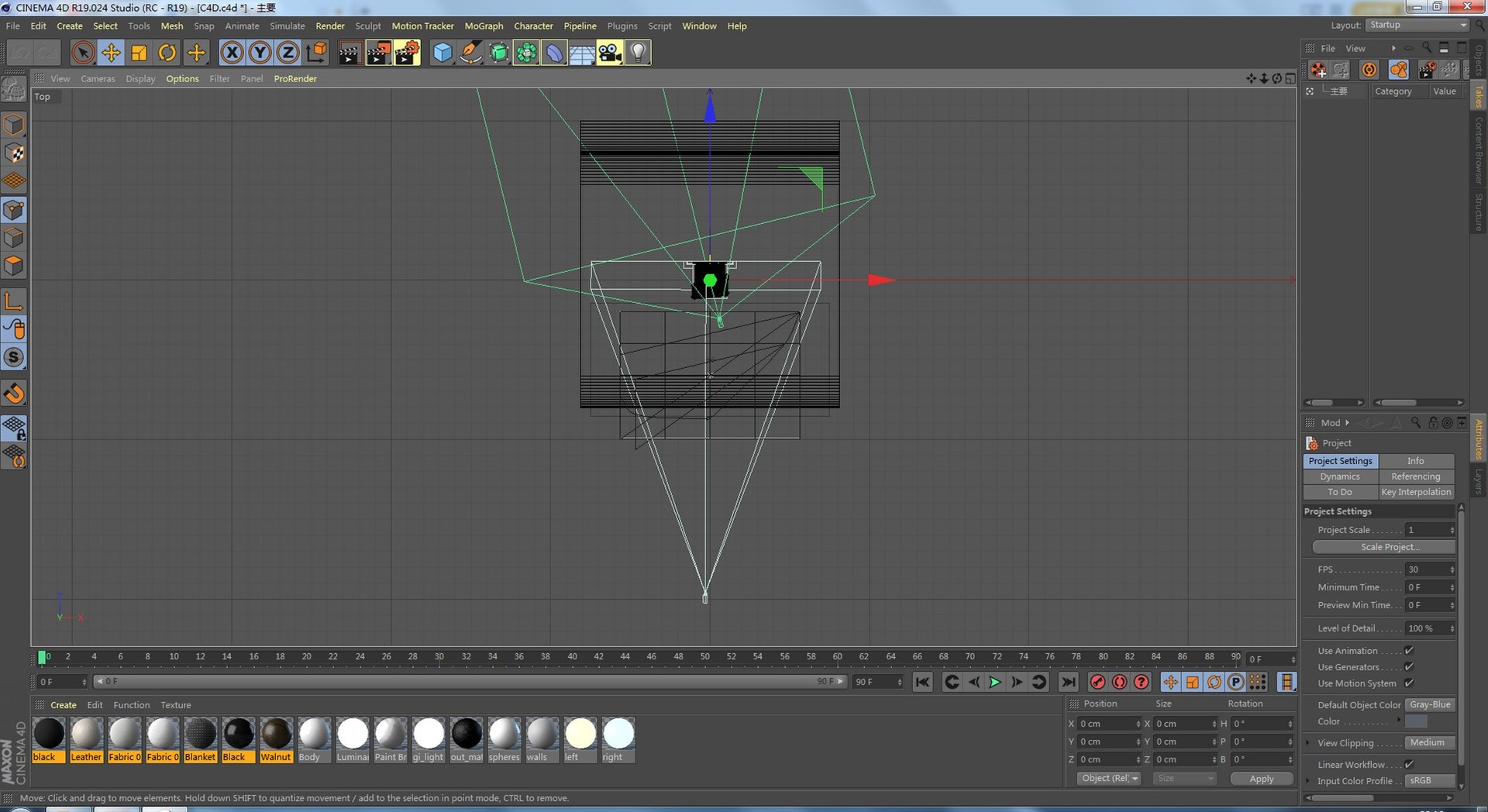Click frame 50 on the timeline ruler
The height and width of the screenshot is (812, 1488).
[x=704, y=657]
